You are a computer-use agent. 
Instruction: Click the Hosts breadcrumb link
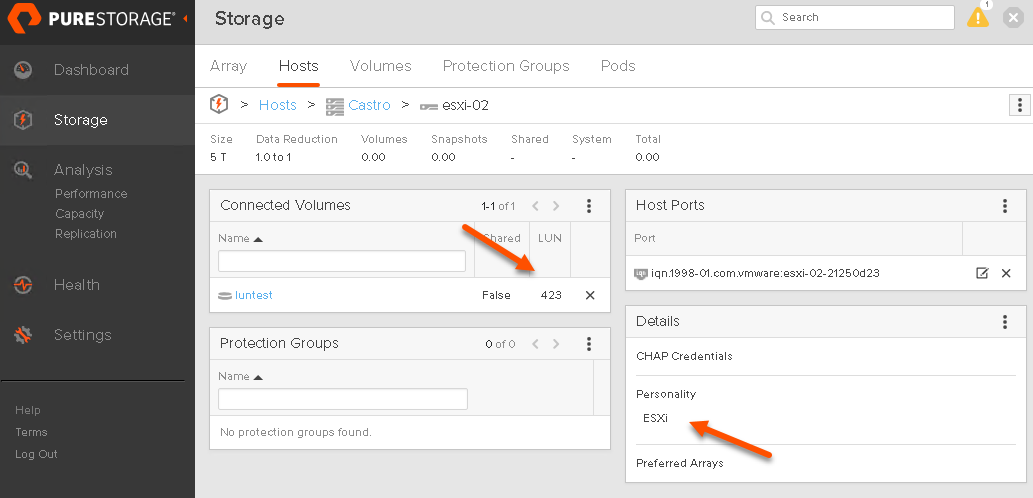(277, 105)
